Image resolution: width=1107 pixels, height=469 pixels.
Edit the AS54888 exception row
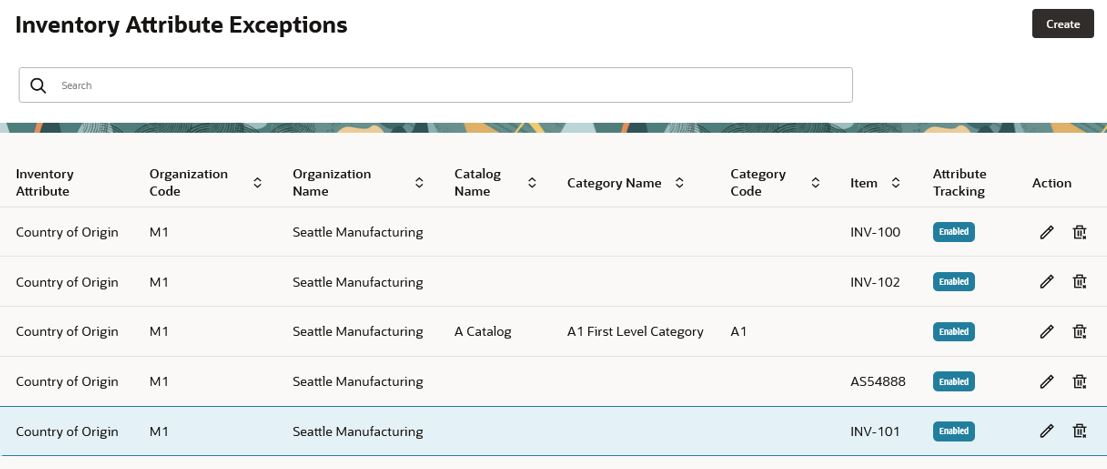coord(1046,381)
